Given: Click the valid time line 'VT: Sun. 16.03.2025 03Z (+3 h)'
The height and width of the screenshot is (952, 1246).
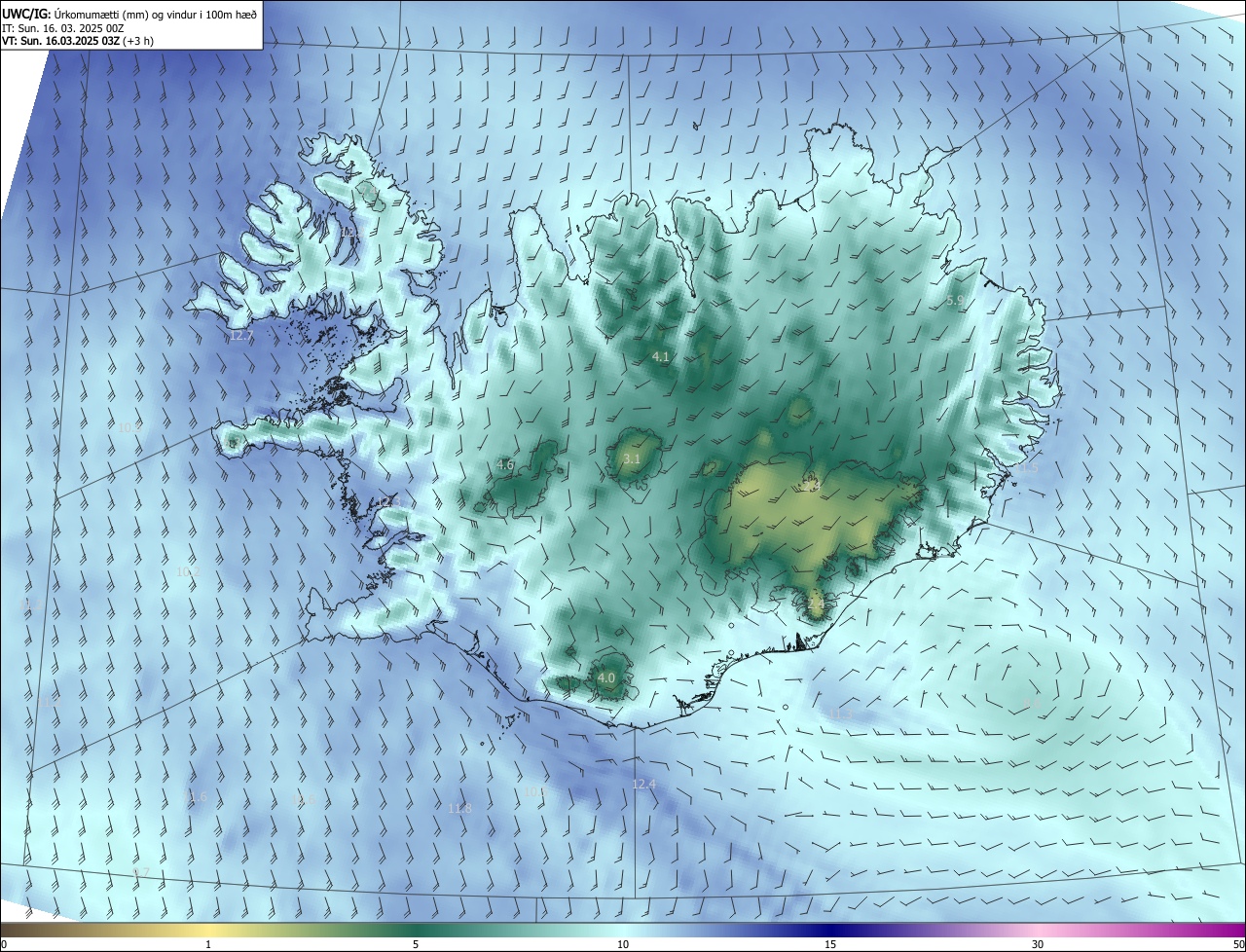Looking at the screenshot, I should [77, 41].
